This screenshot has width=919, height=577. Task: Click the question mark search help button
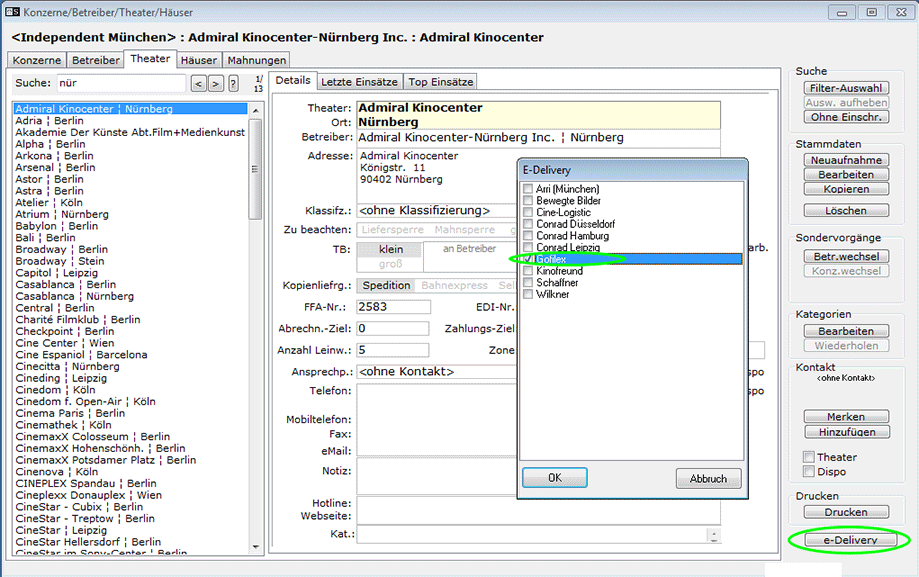click(x=233, y=83)
